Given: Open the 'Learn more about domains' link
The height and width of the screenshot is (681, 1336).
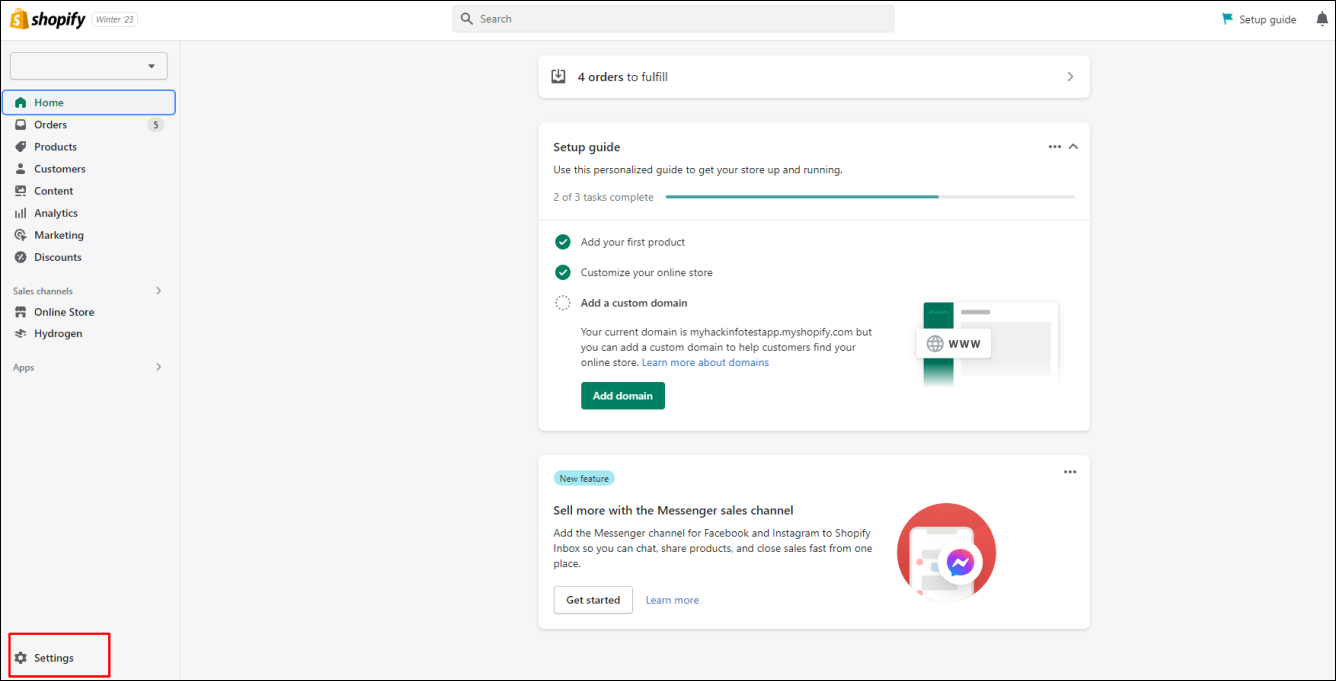Looking at the screenshot, I should tap(705, 363).
